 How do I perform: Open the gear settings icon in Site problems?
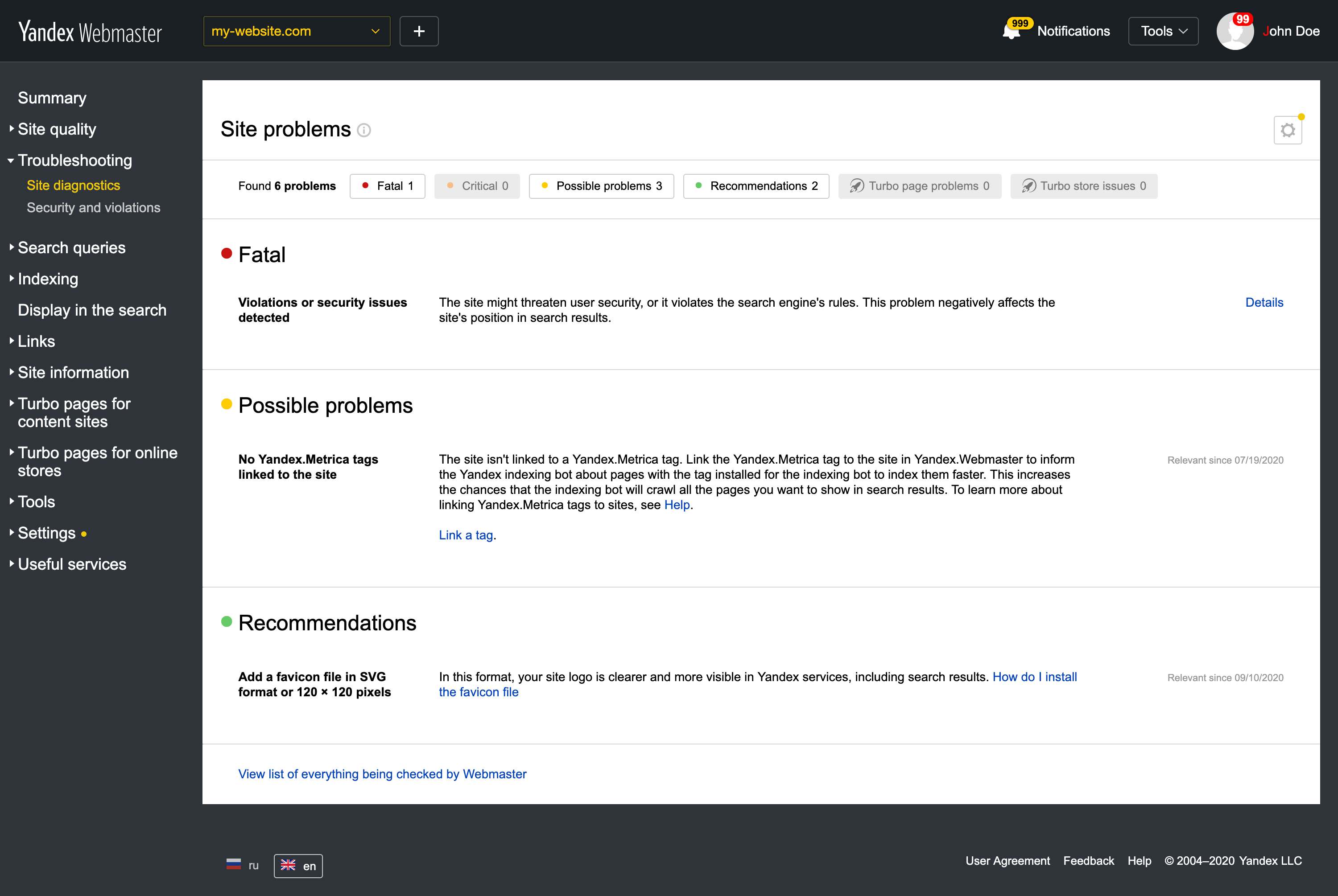point(1288,130)
